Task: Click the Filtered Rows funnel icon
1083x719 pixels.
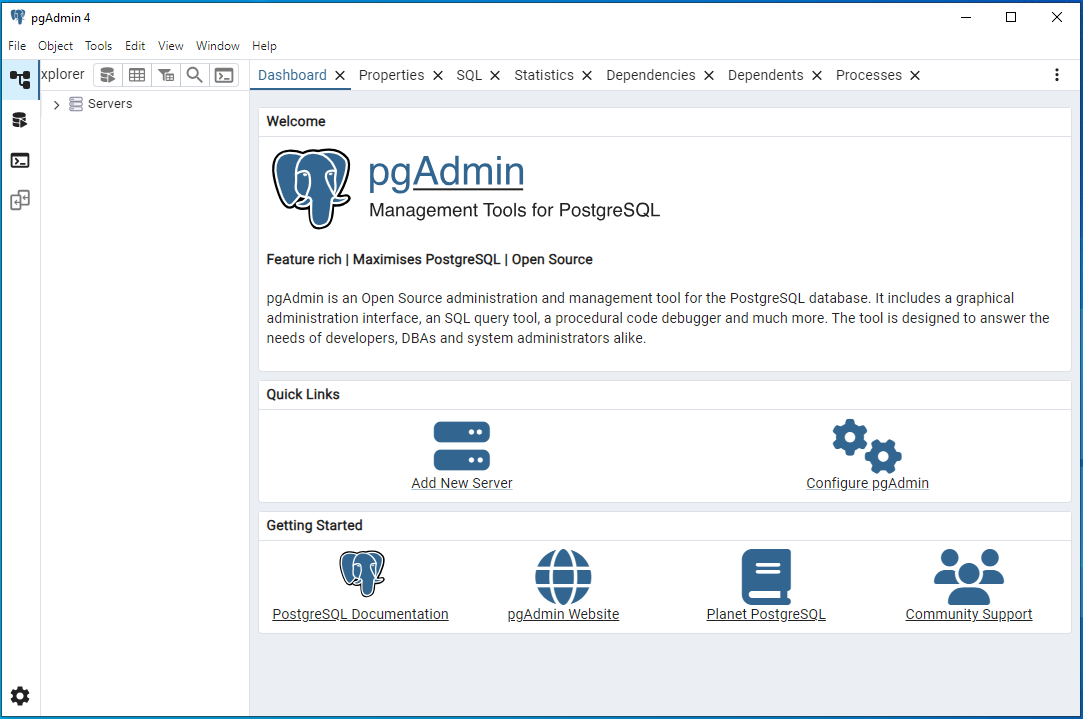Action: point(166,75)
